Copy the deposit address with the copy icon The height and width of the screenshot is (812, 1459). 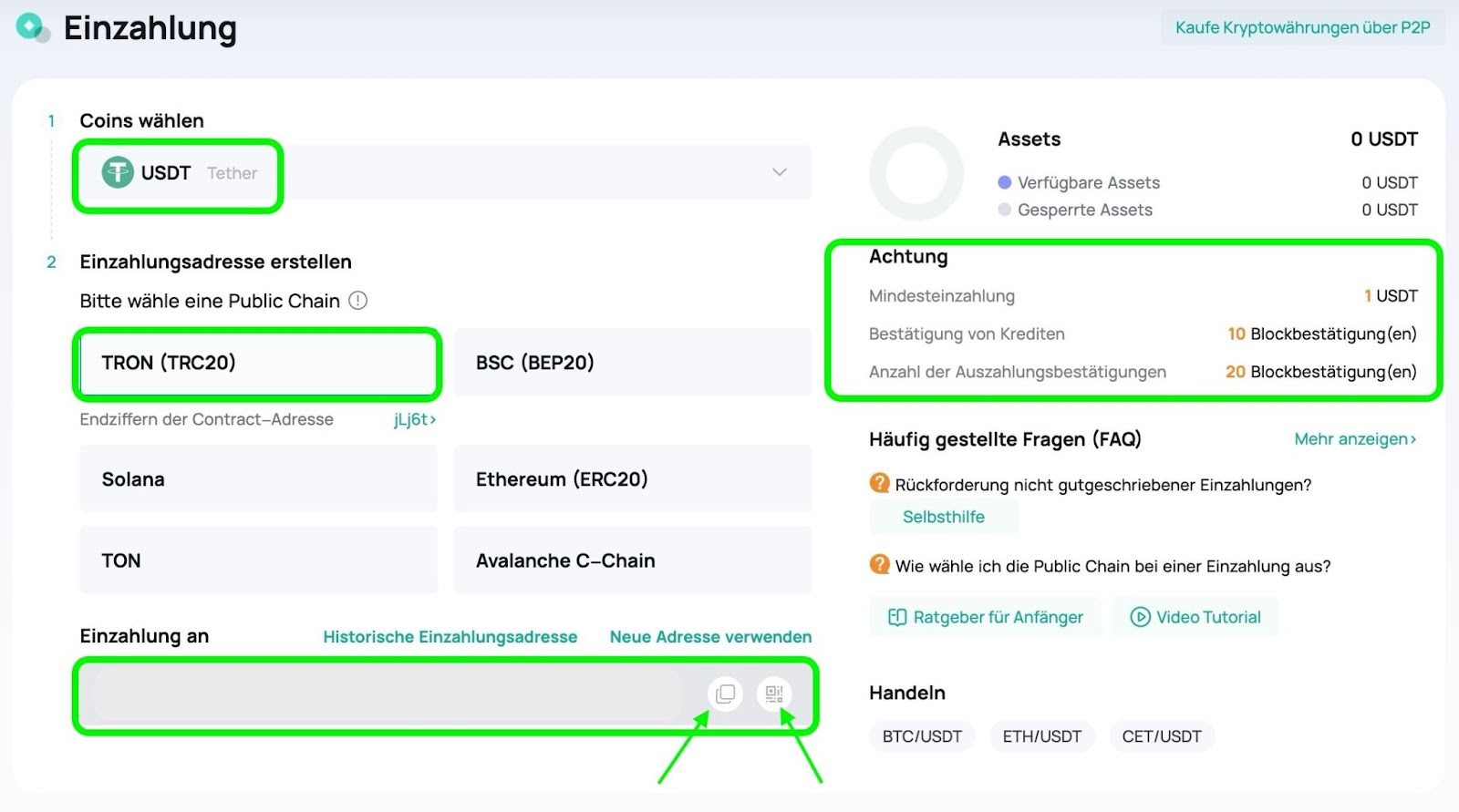pyautogui.click(x=725, y=694)
